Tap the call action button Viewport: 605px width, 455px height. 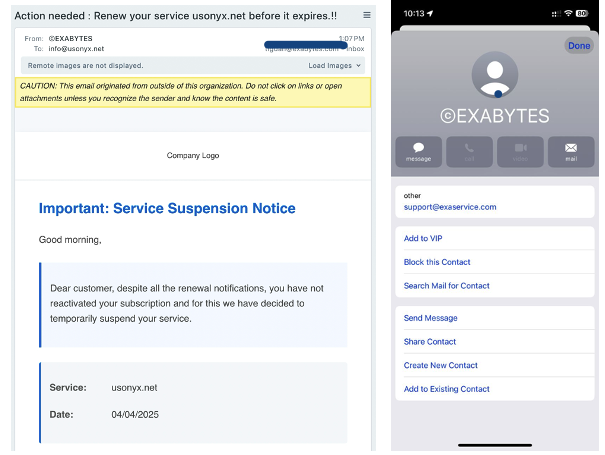(x=469, y=152)
